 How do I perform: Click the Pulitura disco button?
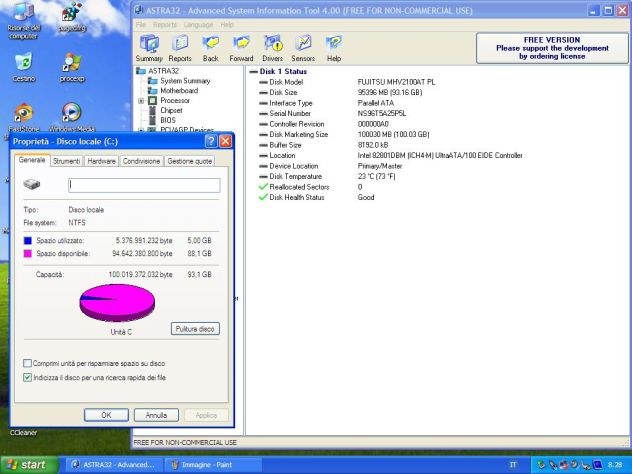pos(195,328)
